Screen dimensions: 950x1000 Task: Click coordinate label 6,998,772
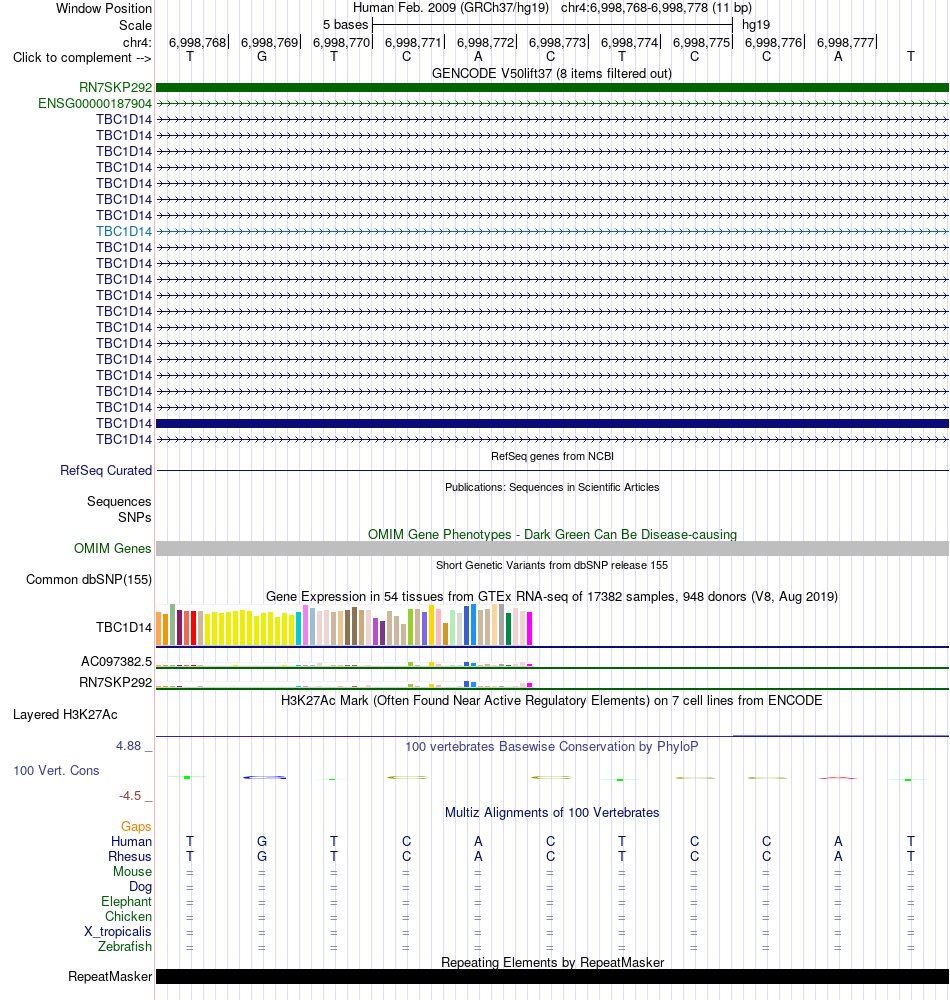(x=485, y=42)
